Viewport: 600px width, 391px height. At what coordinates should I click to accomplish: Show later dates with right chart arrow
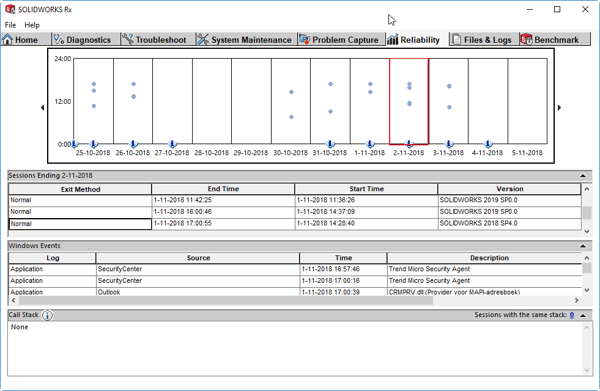point(559,108)
